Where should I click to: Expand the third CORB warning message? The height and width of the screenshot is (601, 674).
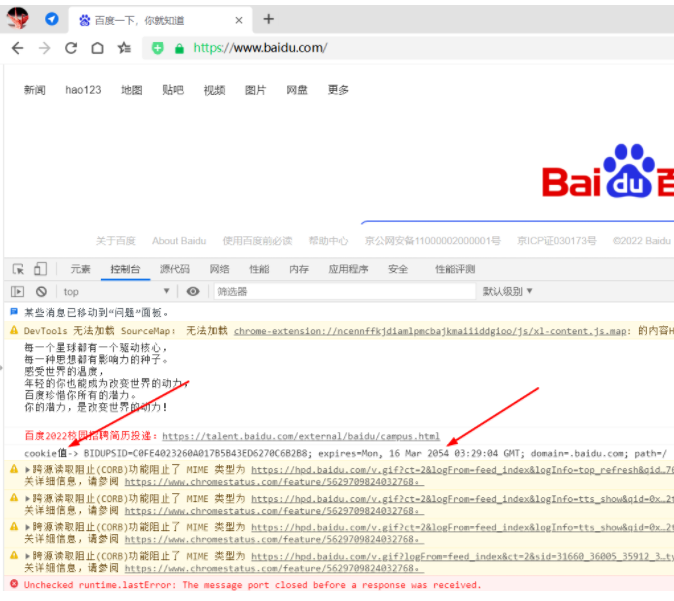tap(28, 527)
